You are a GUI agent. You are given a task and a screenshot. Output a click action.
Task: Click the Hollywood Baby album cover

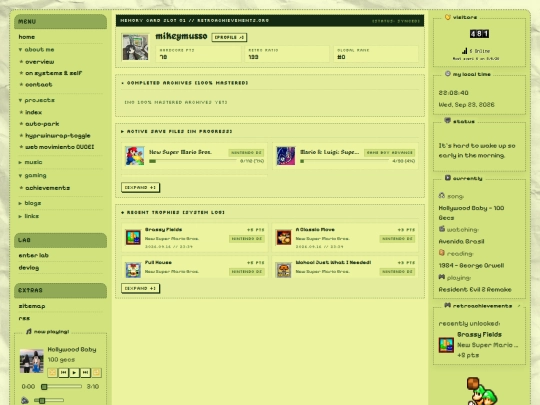click(32, 361)
